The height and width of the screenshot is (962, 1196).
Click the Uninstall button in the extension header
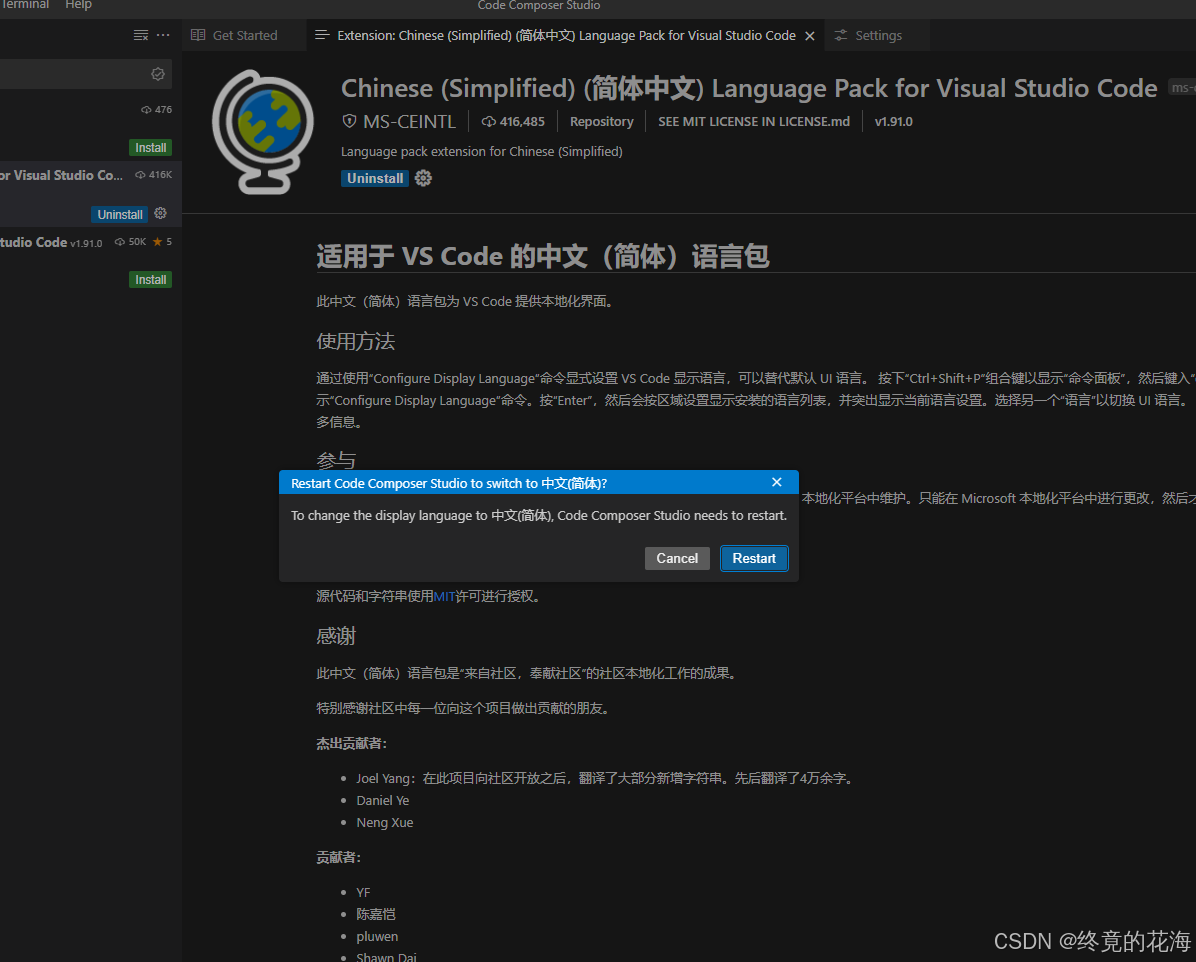[375, 178]
